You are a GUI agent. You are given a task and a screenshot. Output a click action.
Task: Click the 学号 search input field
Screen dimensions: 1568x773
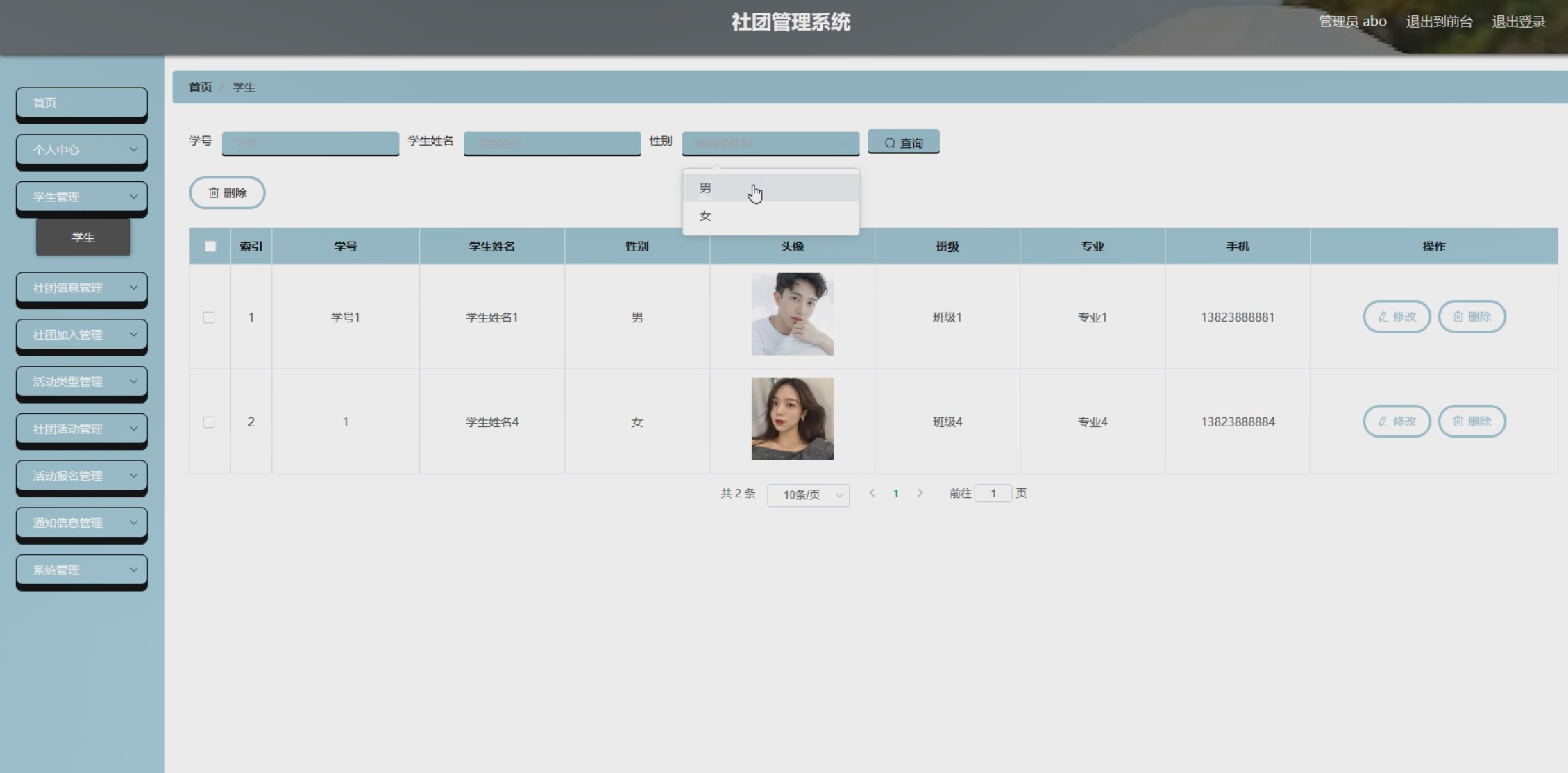click(x=310, y=143)
